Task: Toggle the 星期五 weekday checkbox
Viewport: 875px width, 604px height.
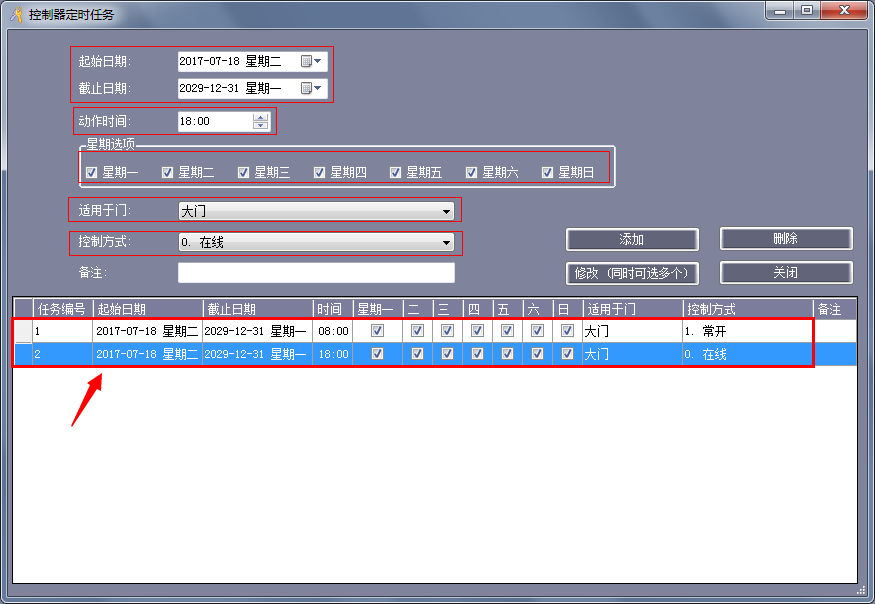Action: pos(396,172)
